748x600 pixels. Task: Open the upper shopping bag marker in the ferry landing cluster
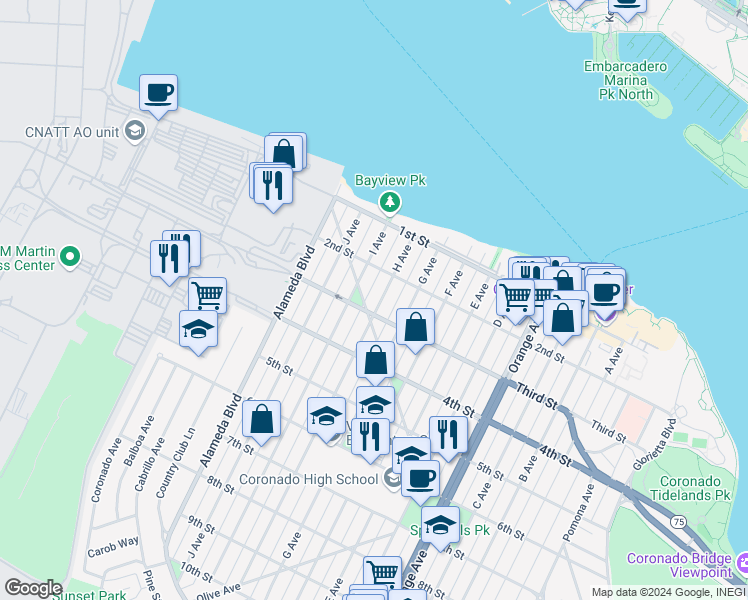562,279
